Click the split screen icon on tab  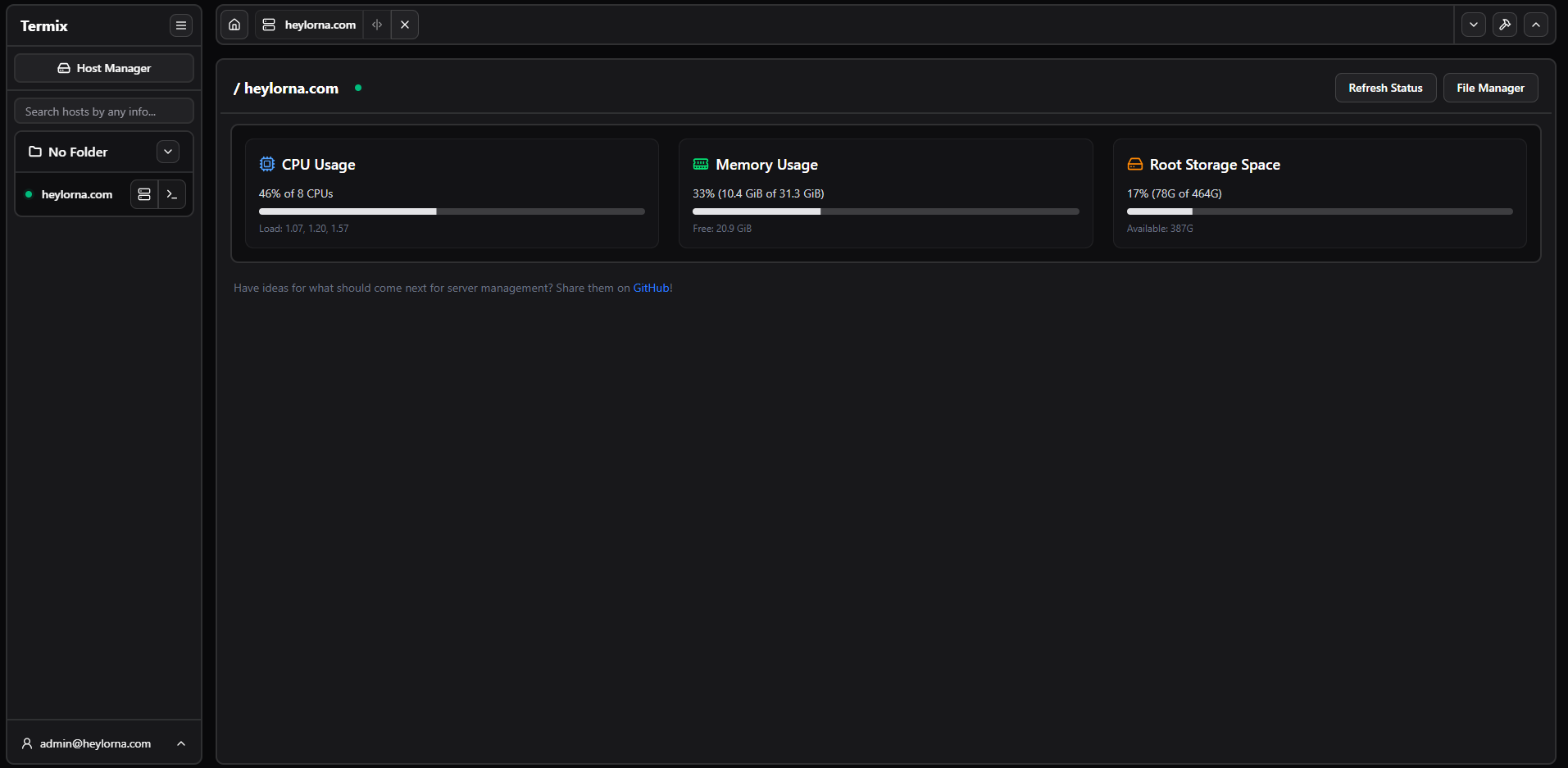[x=377, y=25]
